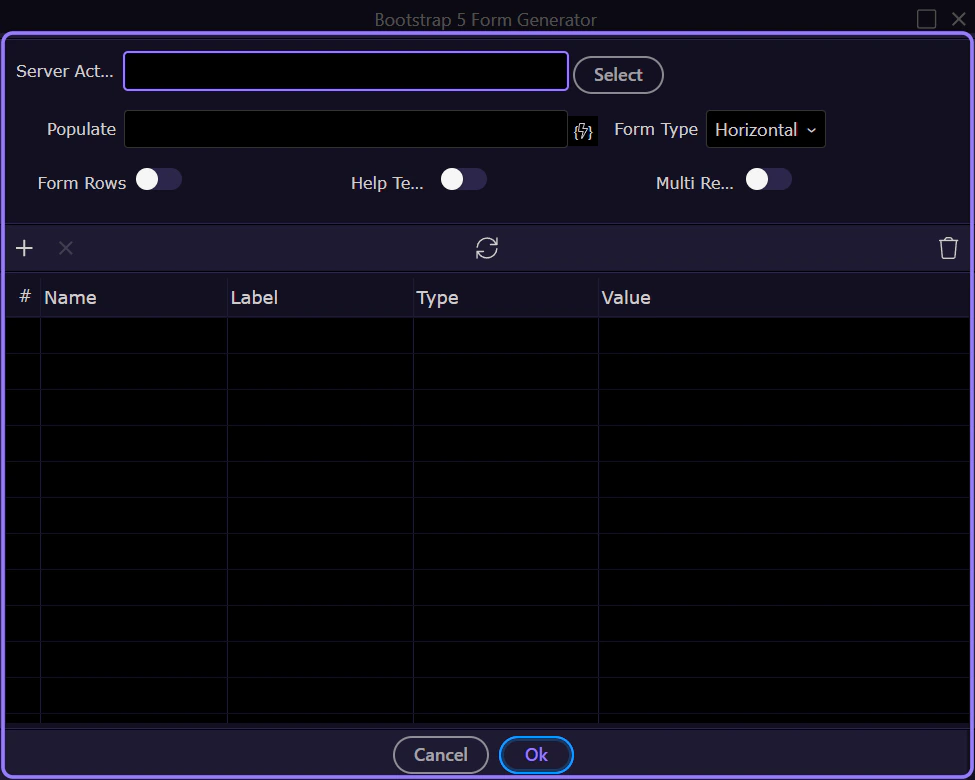
Task: Maximize the Form Generator dialog
Action: [x=926, y=19]
